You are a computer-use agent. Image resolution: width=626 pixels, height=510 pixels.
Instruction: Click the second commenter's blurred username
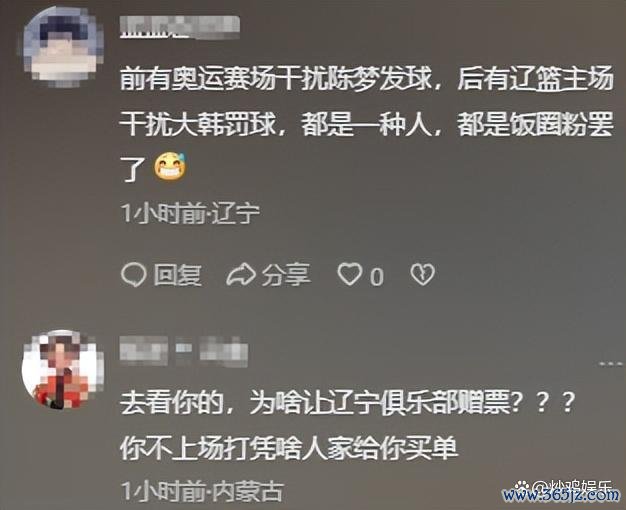pyautogui.click(x=184, y=351)
